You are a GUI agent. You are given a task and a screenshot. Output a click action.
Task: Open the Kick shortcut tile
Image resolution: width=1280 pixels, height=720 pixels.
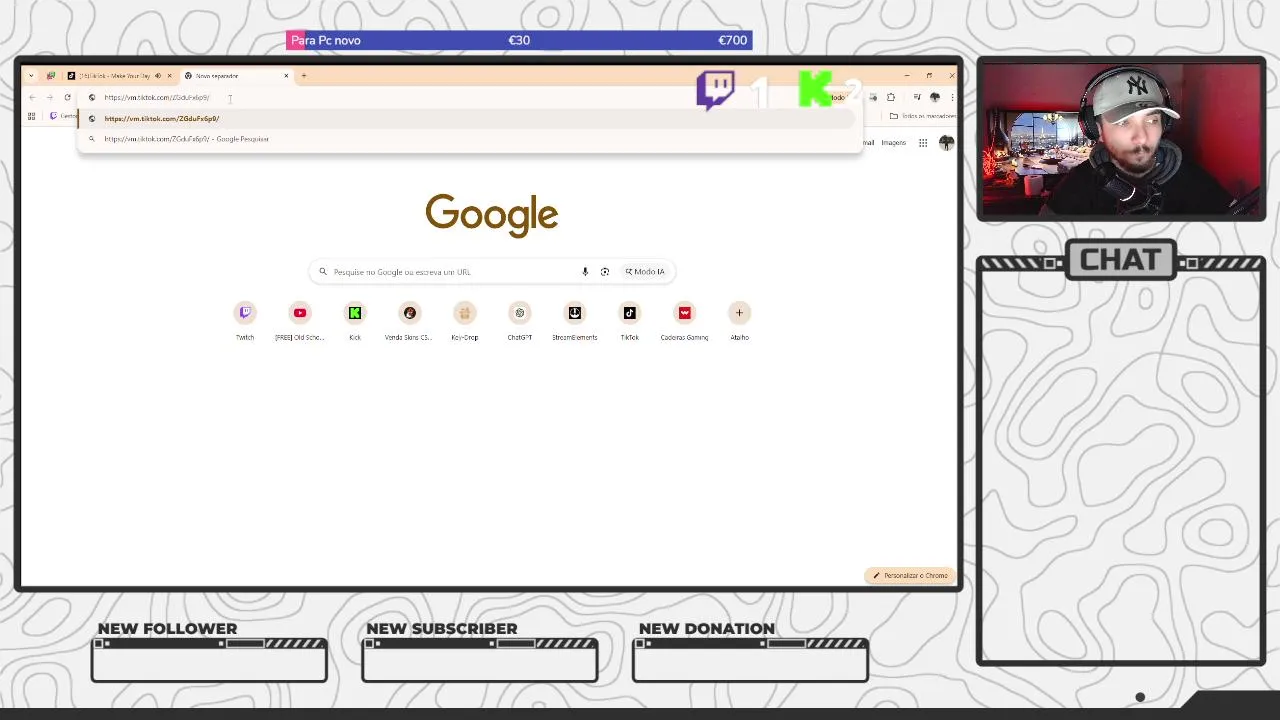355,321
